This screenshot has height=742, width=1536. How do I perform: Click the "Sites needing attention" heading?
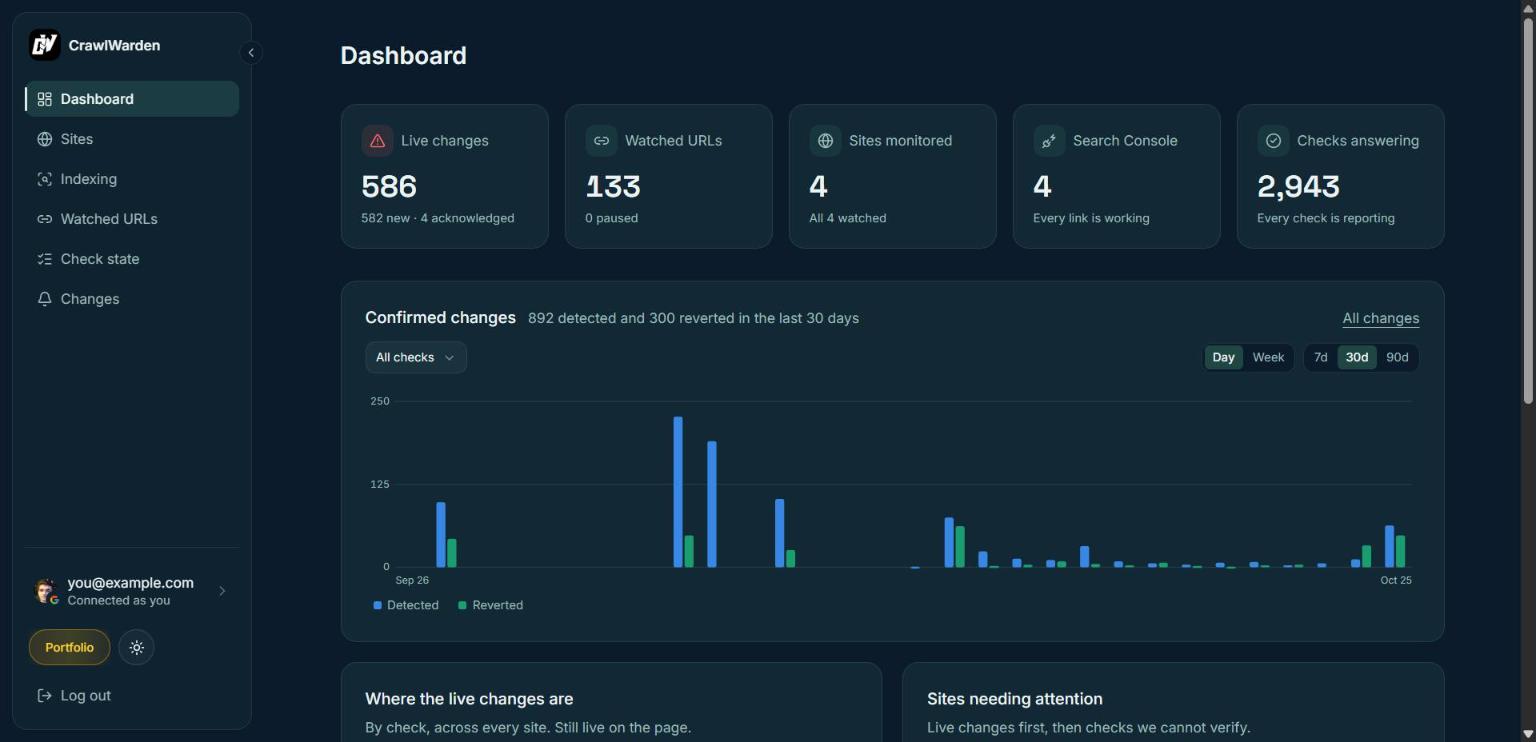[x=1015, y=699]
